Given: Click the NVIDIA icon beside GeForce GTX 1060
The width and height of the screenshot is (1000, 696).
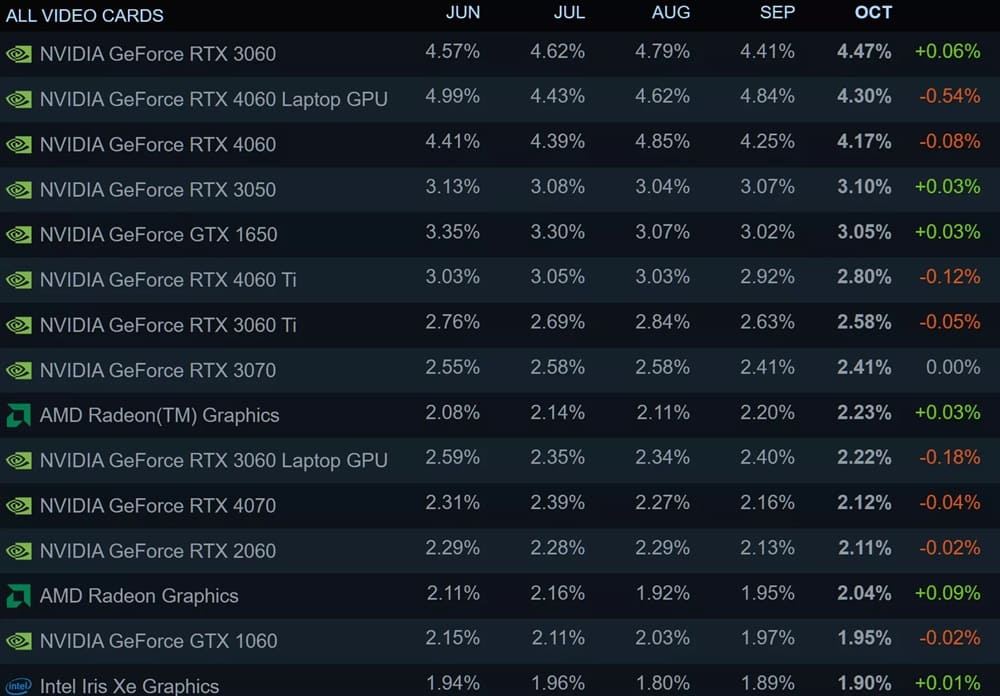Looking at the screenshot, I should coord(18,641).
